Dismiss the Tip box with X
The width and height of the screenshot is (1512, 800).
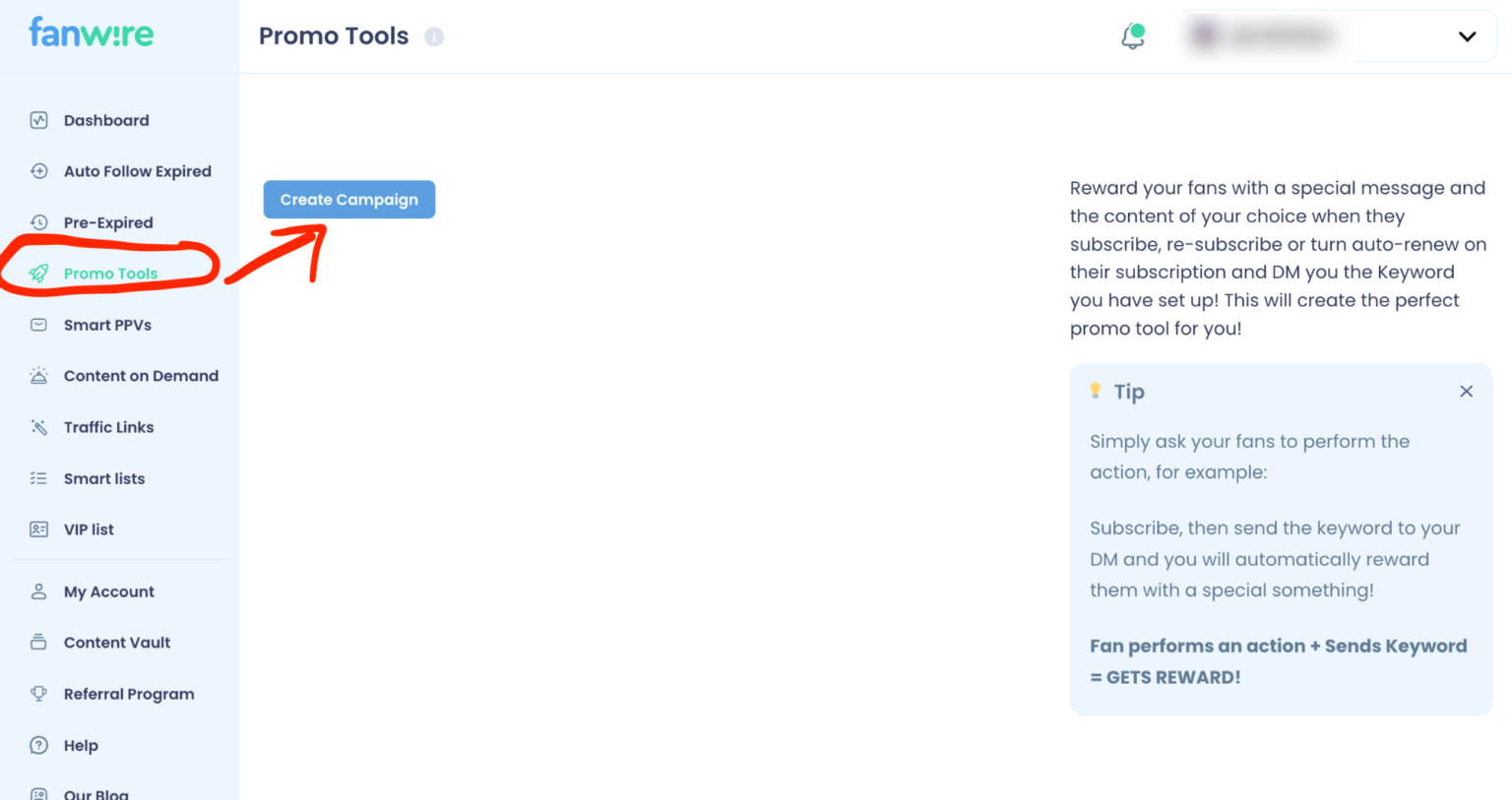coord(1466,392)
